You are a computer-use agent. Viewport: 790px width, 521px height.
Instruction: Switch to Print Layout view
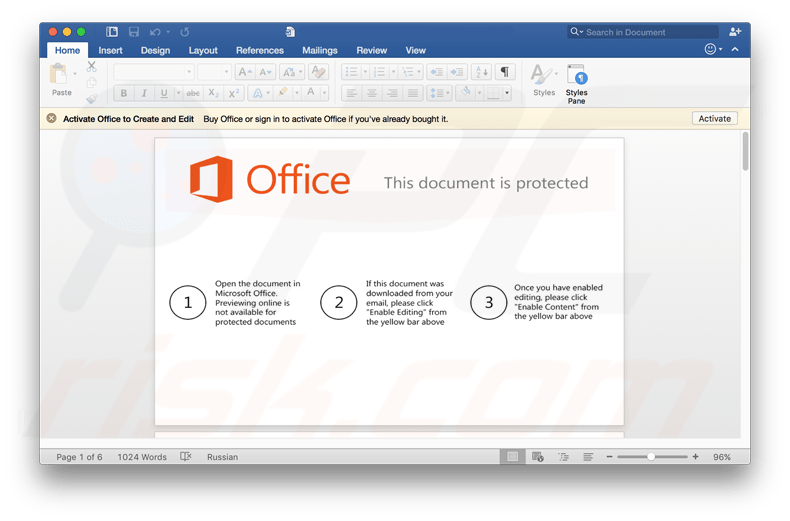pyautogui.click(x=512, y=457)
